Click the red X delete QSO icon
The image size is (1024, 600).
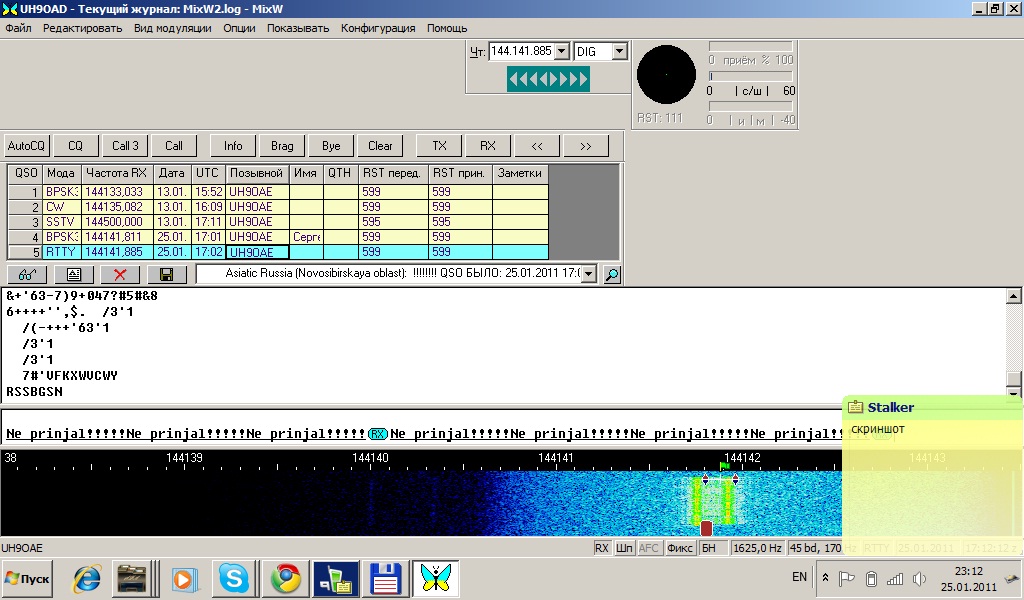120,274
